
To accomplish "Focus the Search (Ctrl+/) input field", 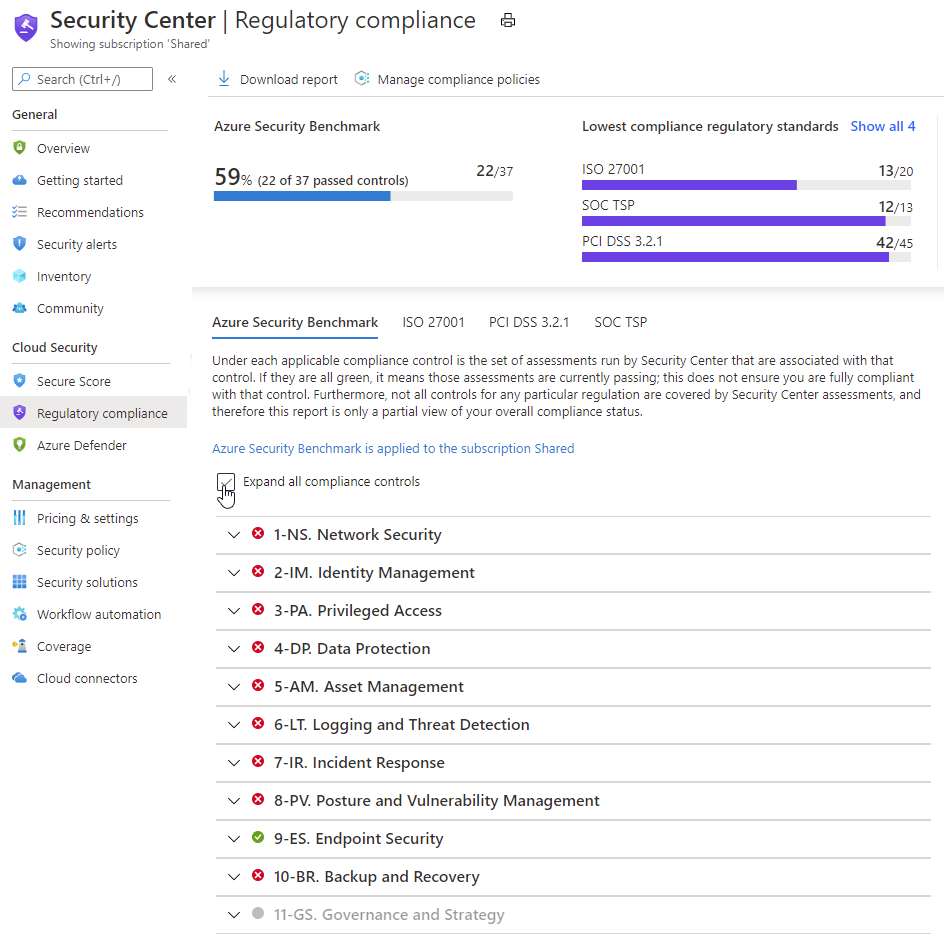I will pos(82,79).
